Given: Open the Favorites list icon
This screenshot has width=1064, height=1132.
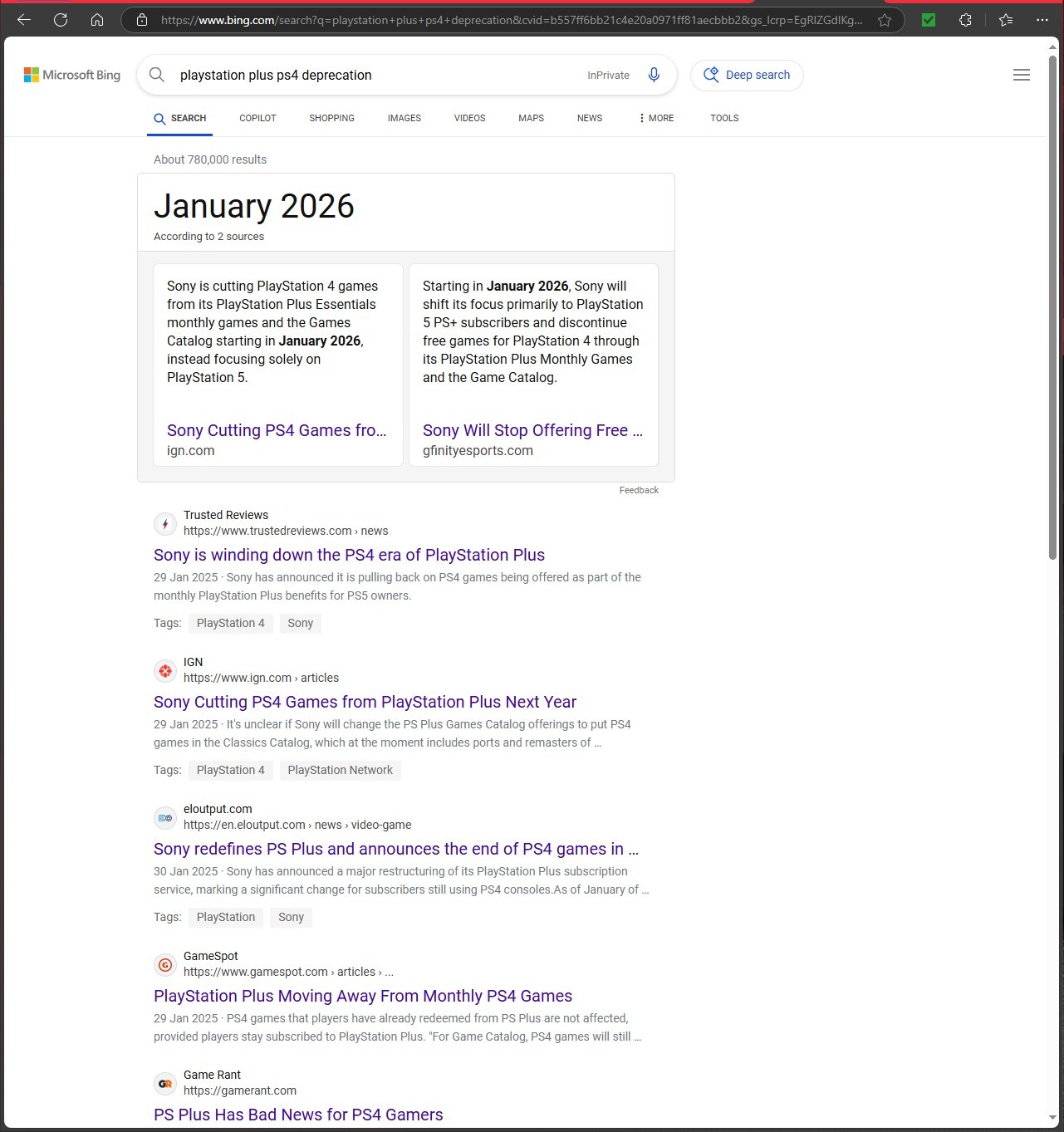Looking at the screenshot, I should (1006, 20).
